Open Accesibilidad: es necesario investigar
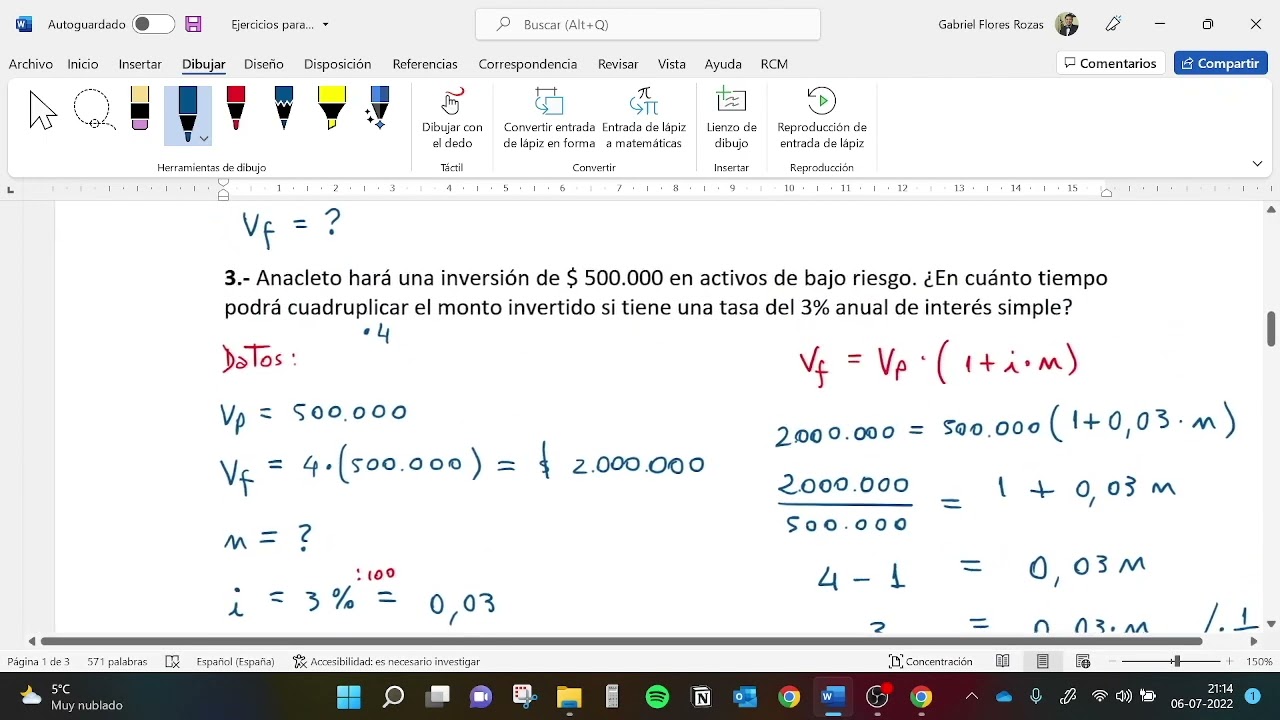1280x720 pixels. point(387,661)
